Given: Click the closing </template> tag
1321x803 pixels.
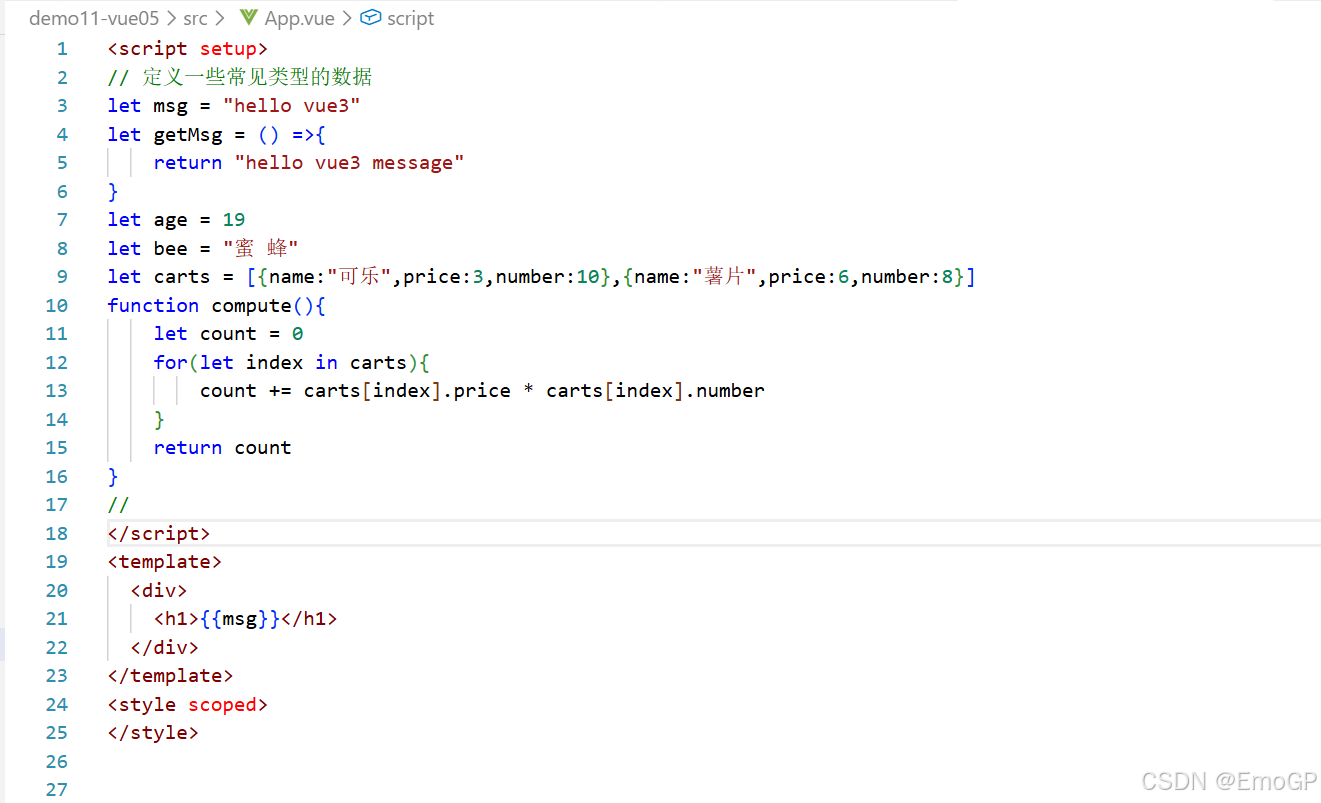Looking at the screenshot, I should point(170,676).
